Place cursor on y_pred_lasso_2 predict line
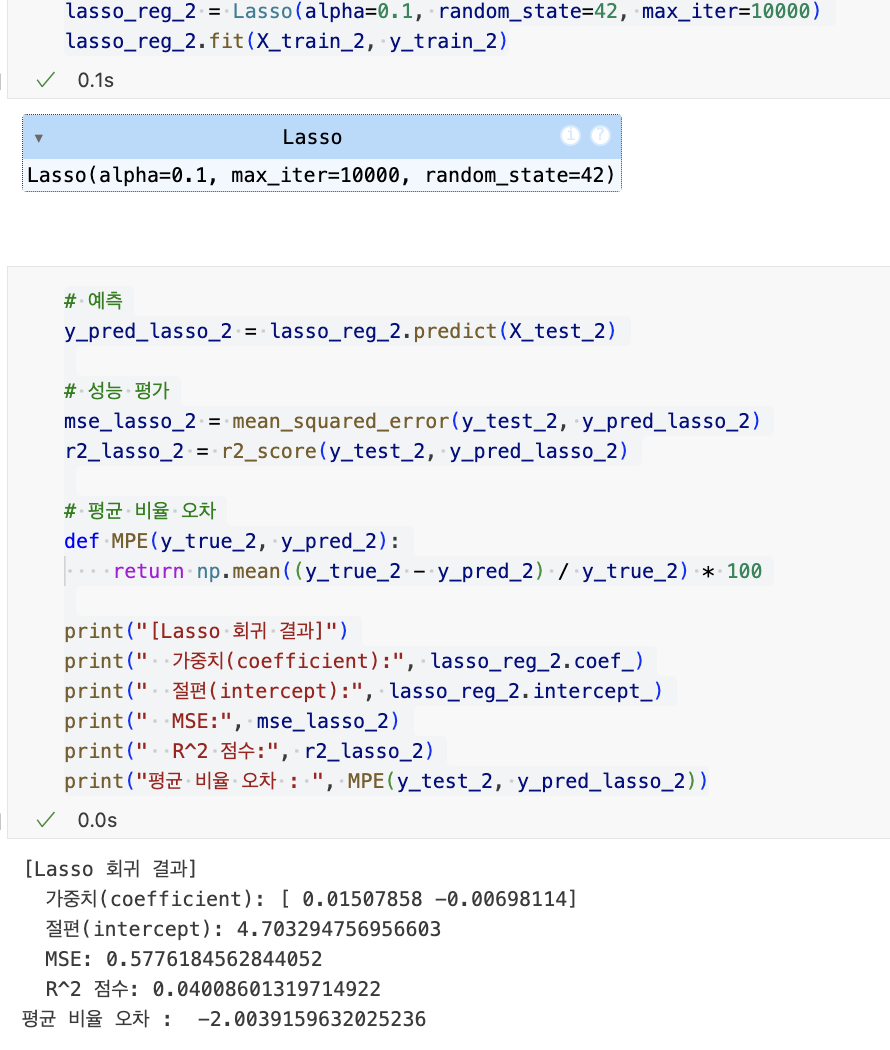The width and height of the screenshot is (890, 1050). [x=340, y=331]
